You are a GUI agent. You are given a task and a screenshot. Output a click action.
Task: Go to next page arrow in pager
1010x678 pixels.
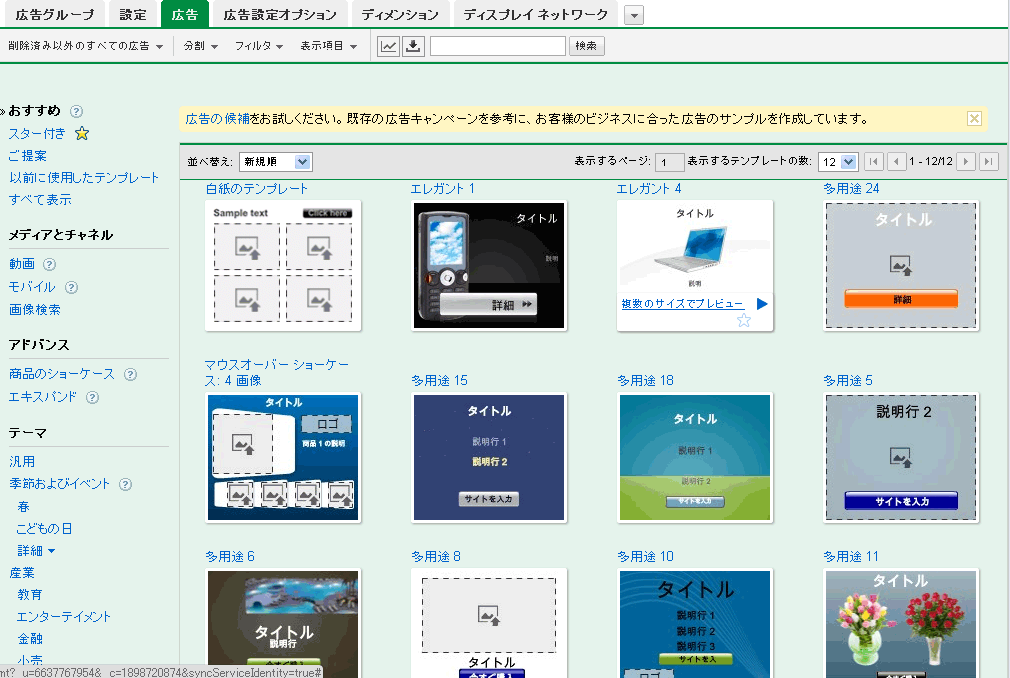[966, 161]
